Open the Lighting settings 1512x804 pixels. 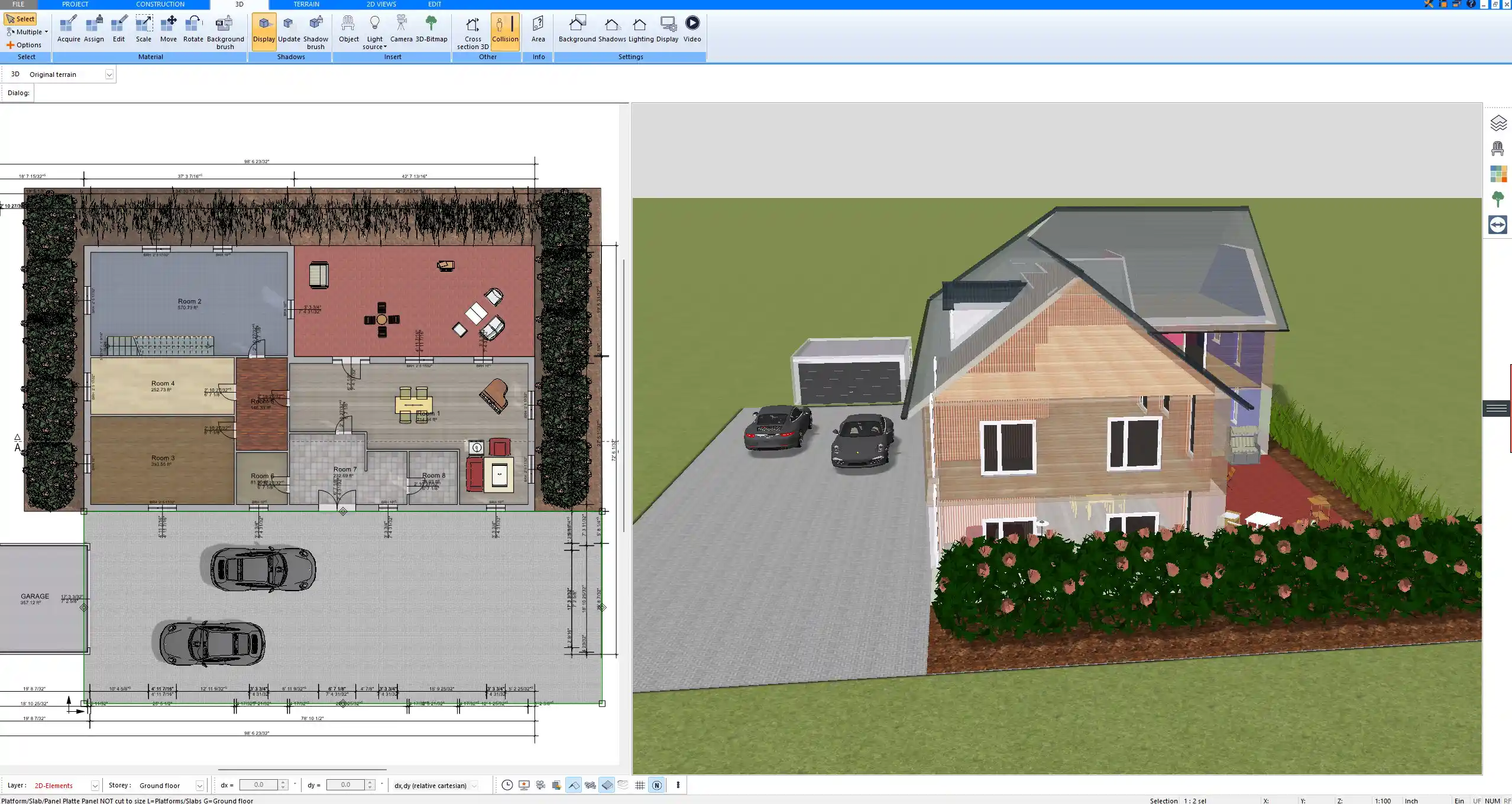coord(638,30)
